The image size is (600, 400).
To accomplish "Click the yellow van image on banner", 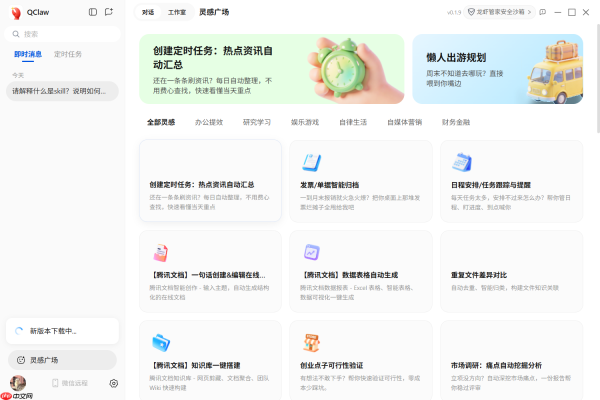I will coord(555,73).
